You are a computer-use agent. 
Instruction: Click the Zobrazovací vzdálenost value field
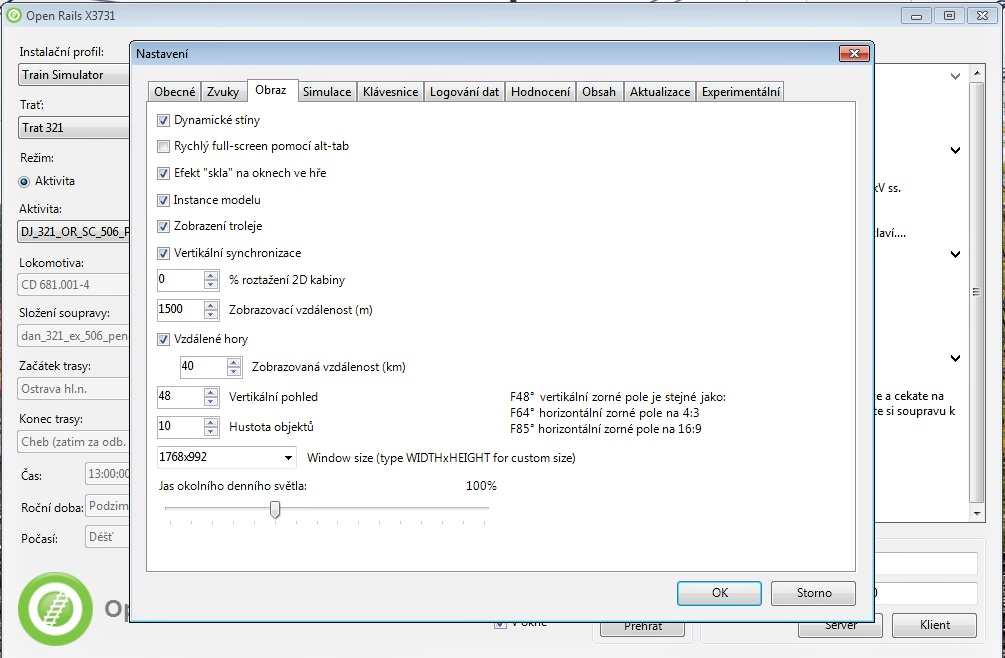pyautogui.click(x=180, y=310)
